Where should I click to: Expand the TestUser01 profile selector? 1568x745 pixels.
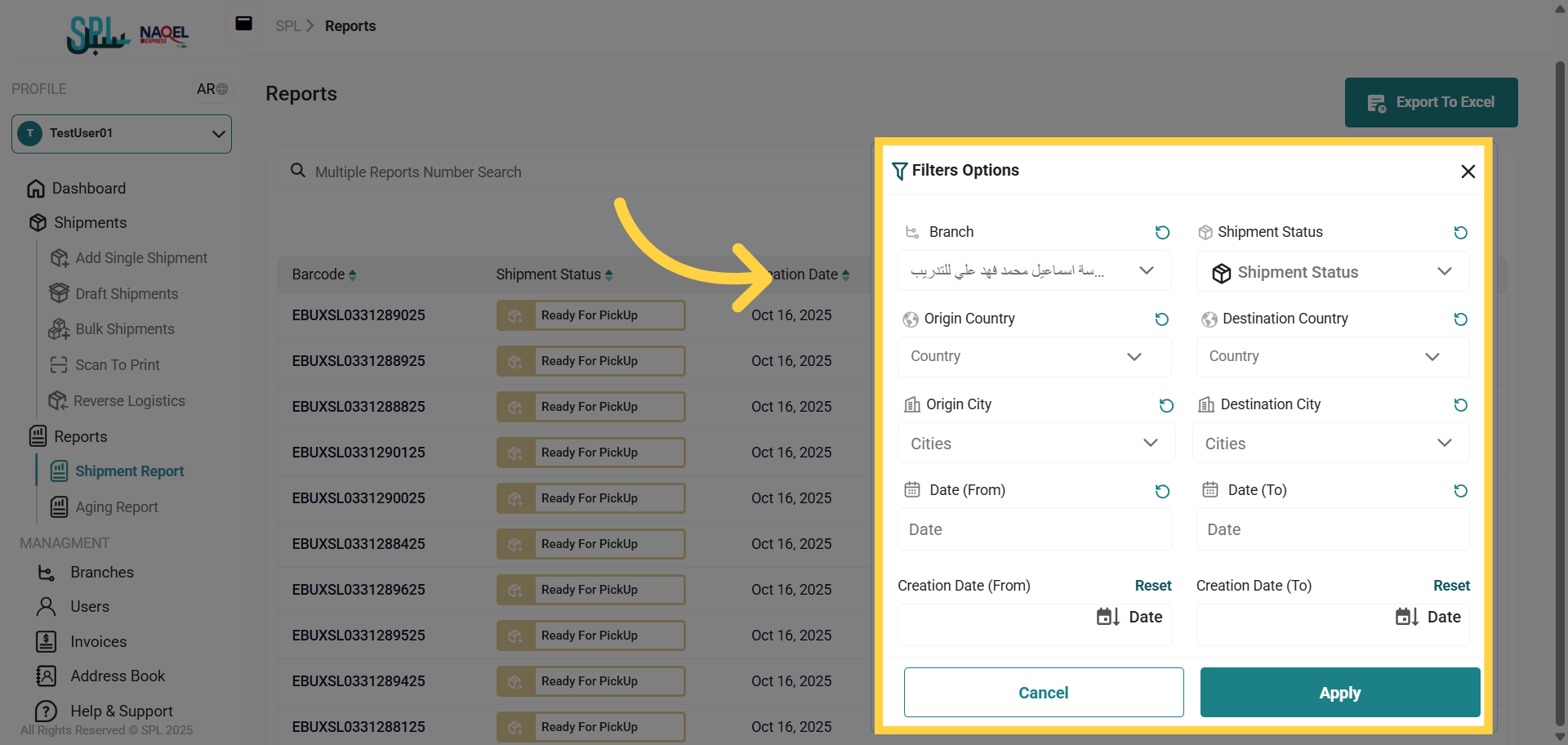122,133
